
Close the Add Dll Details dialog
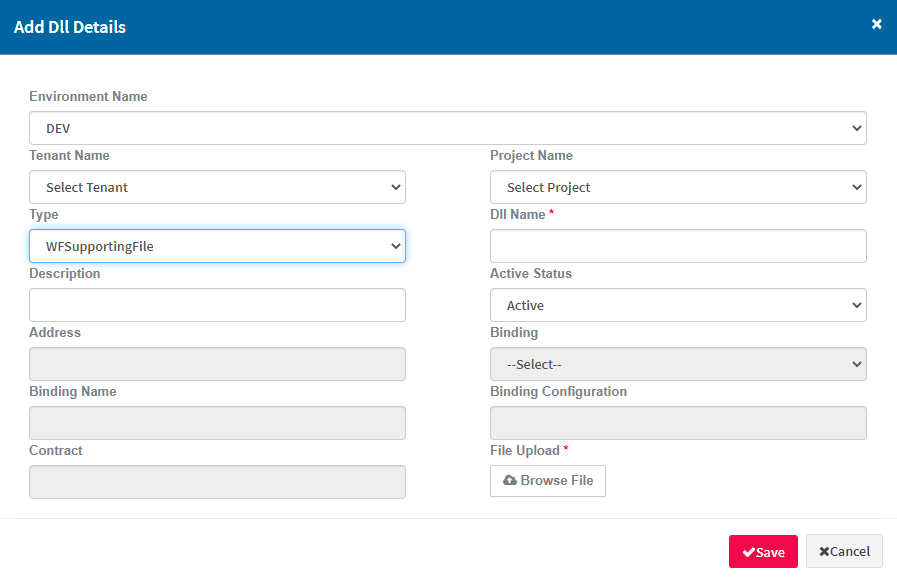coord(877,24)
